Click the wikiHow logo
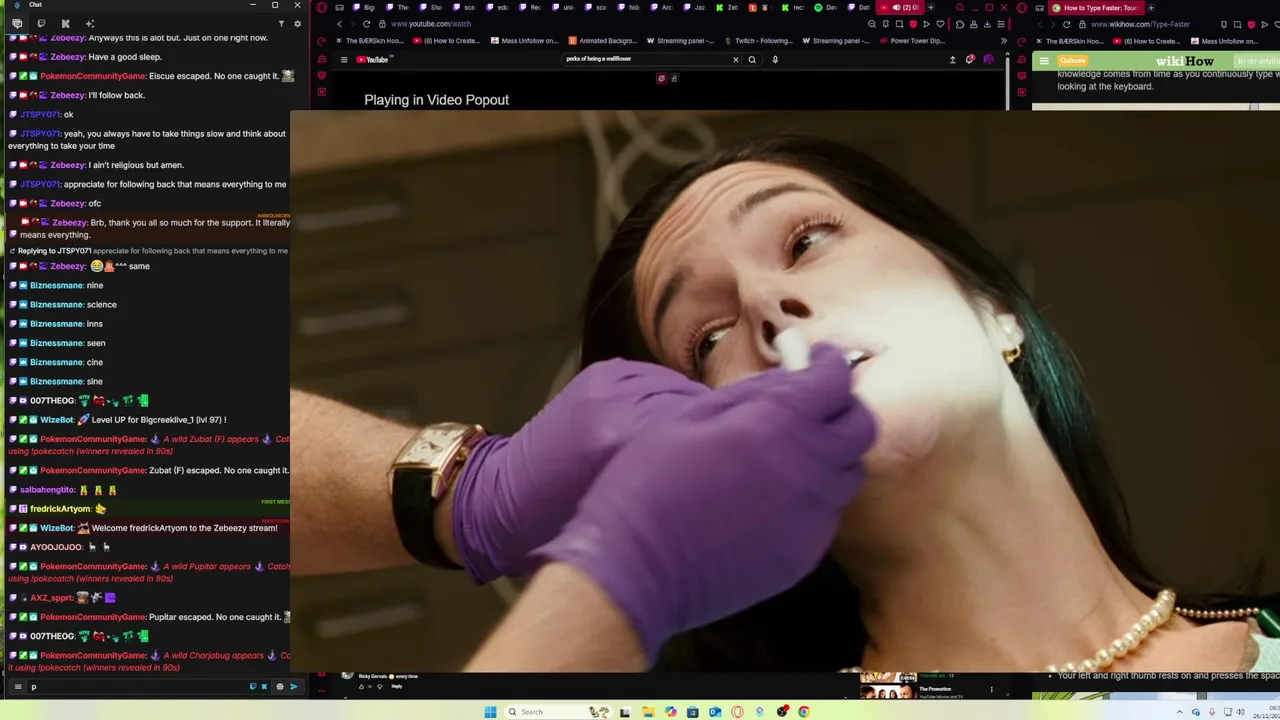This screenshot has height=720, width=1280. [x=1184, y=62]
